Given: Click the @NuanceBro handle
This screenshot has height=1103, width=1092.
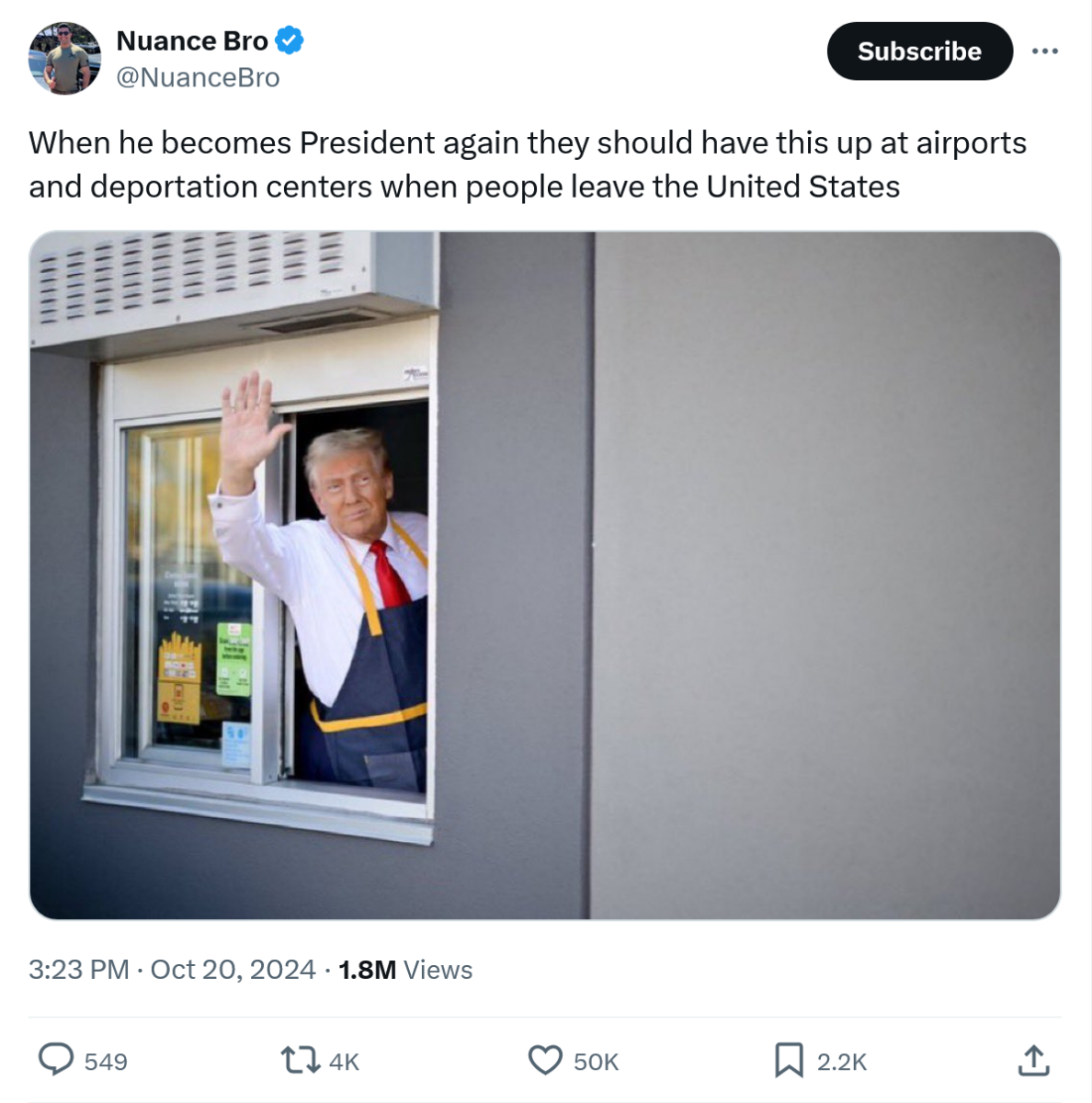Looking at the screenshot, I should (198, 77).
